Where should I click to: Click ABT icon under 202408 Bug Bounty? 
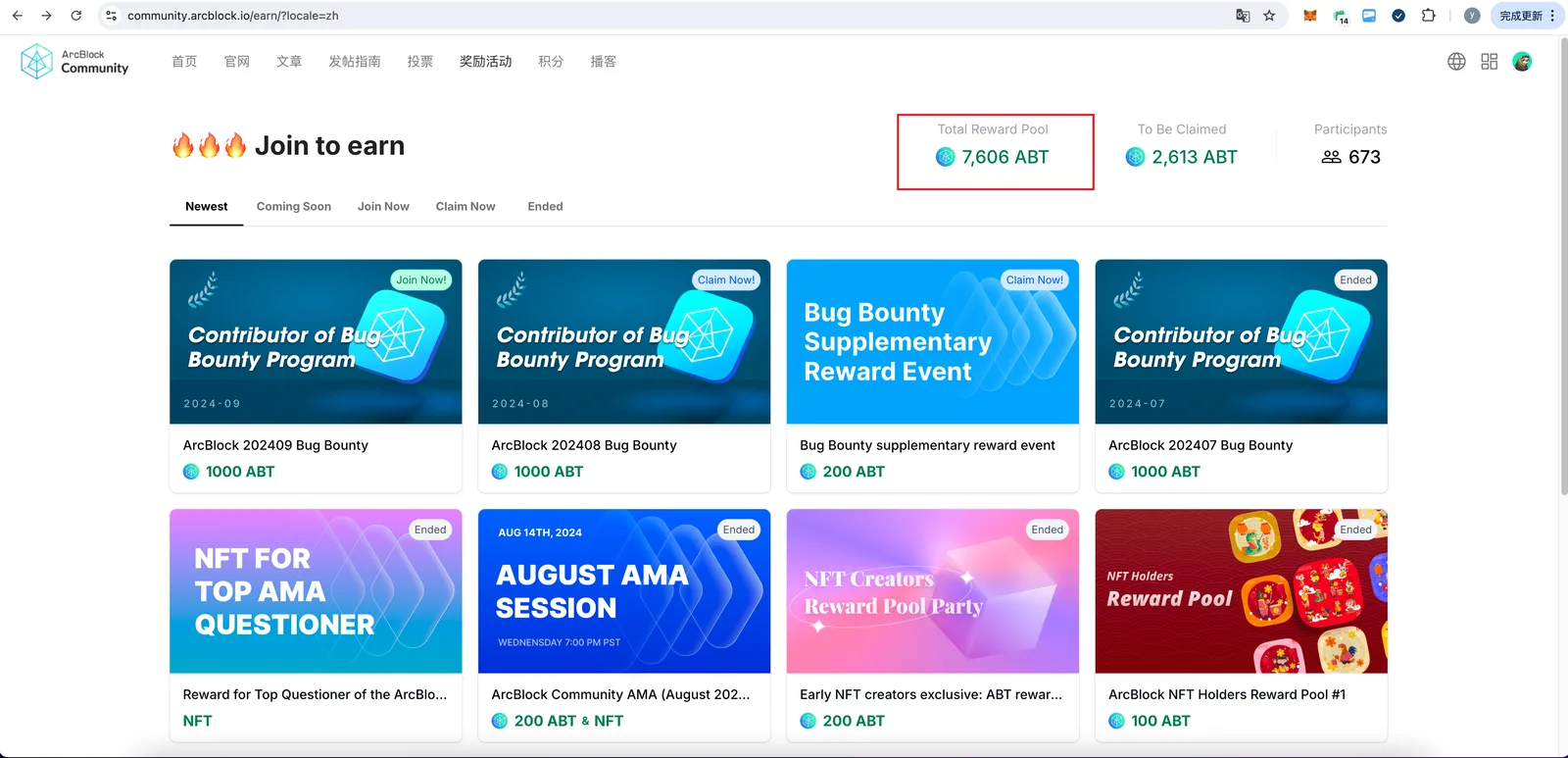[x=500, y=472]
